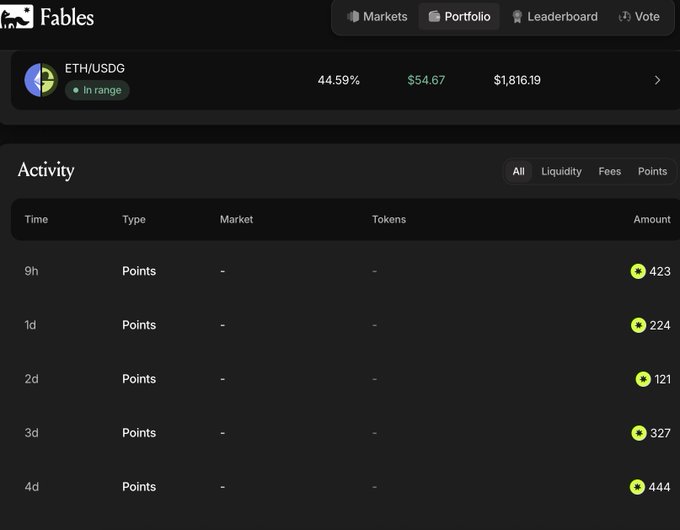Click the 44.59% value

(339, 80)
